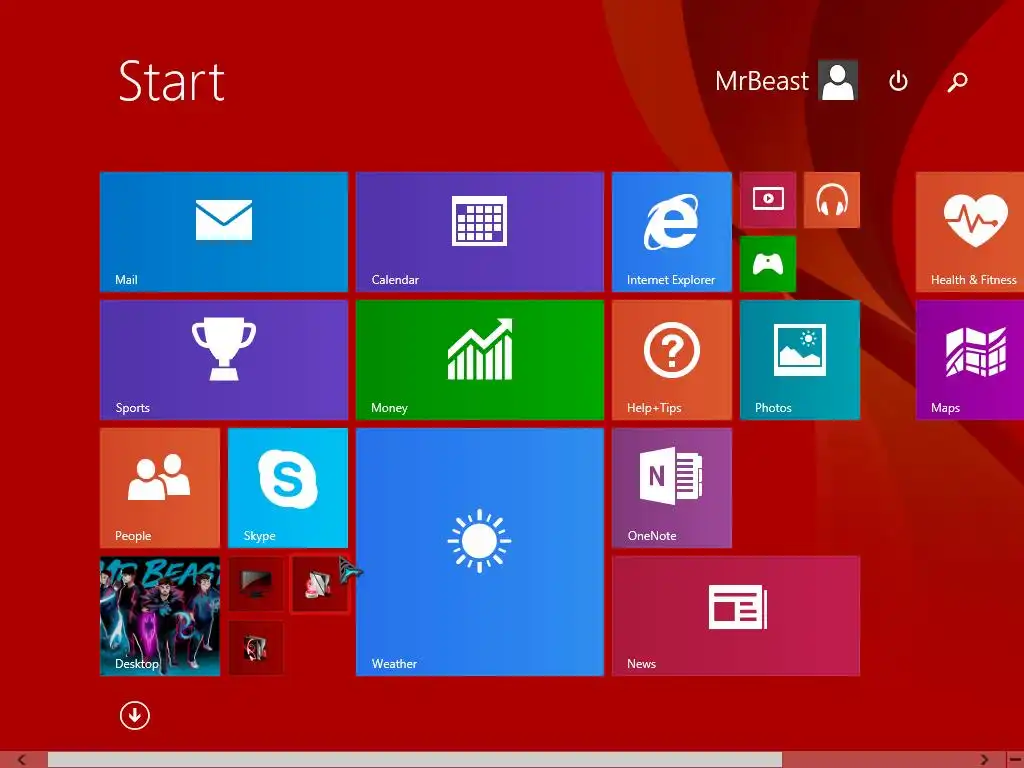The image size is (1024, 768).
Task: Open the highlighted small tile with pink icon
Action: (319, 584)
